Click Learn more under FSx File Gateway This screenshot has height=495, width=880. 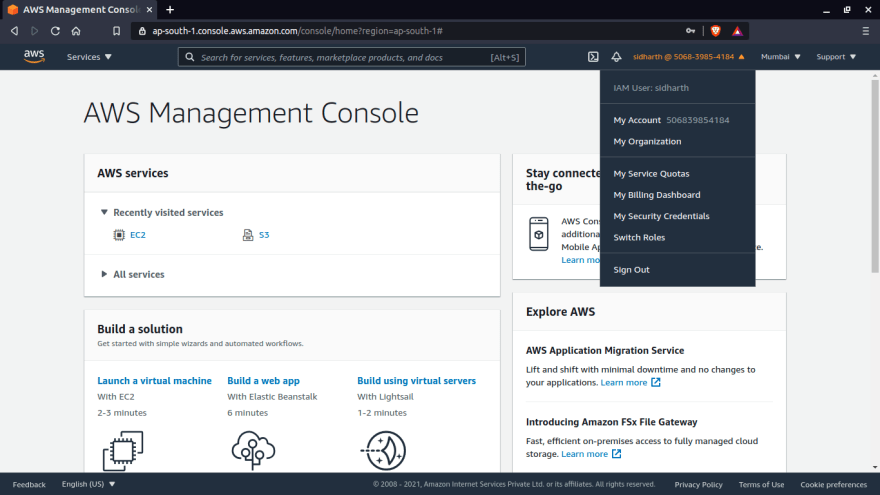click(x=584, y=453)
